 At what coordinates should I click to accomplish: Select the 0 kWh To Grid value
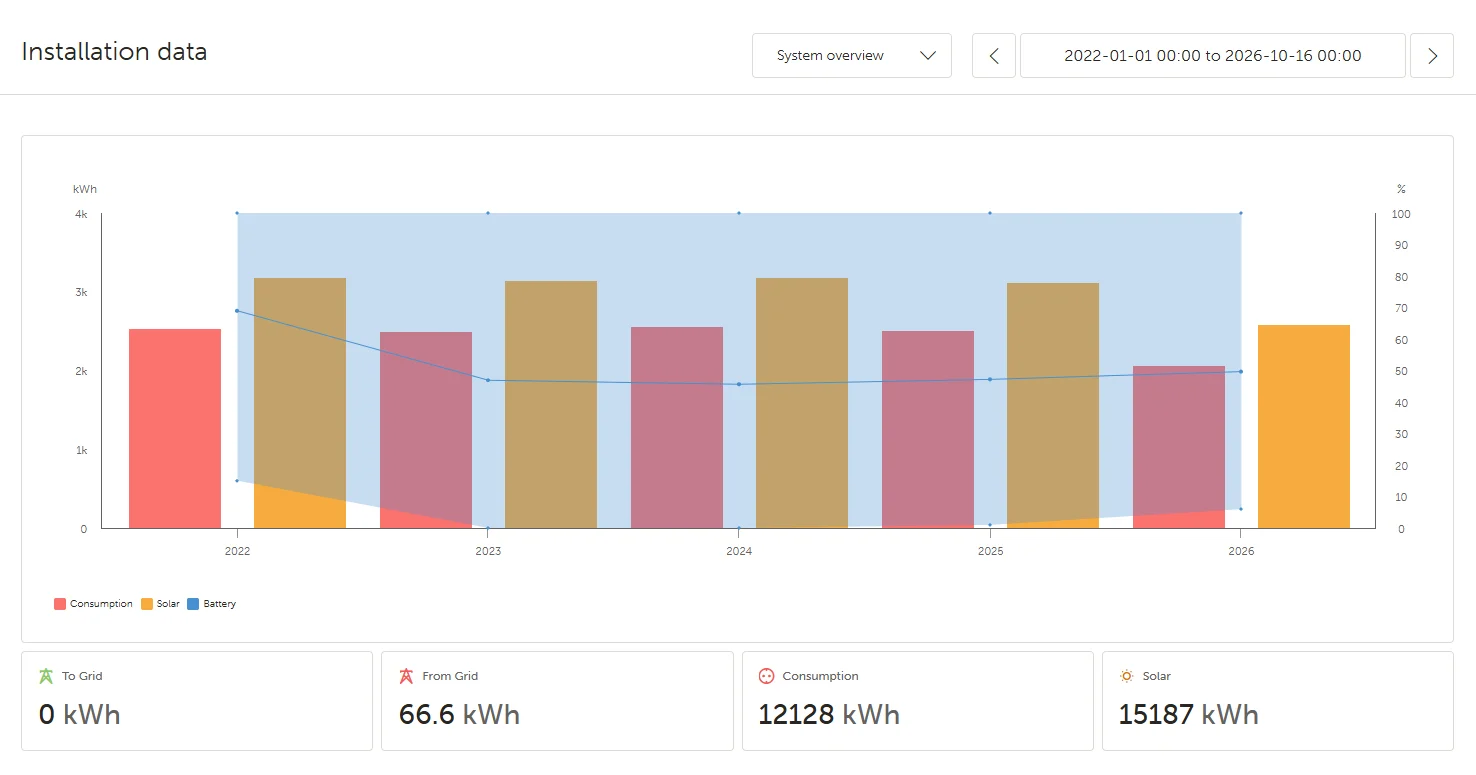pos(80,715)
